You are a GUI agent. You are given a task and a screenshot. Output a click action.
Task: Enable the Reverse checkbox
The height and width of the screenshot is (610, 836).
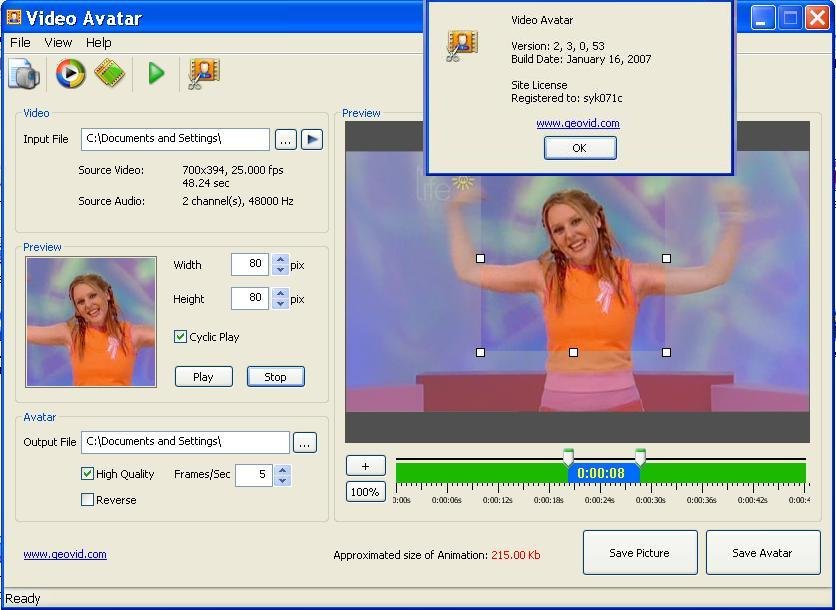point(88,500)
